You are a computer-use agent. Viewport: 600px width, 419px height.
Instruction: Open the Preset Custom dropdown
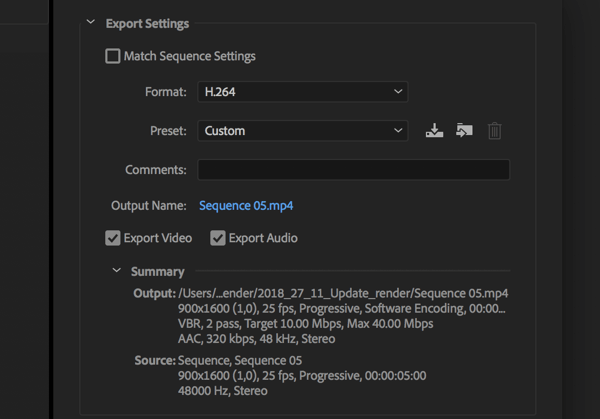tap(303, 131)
